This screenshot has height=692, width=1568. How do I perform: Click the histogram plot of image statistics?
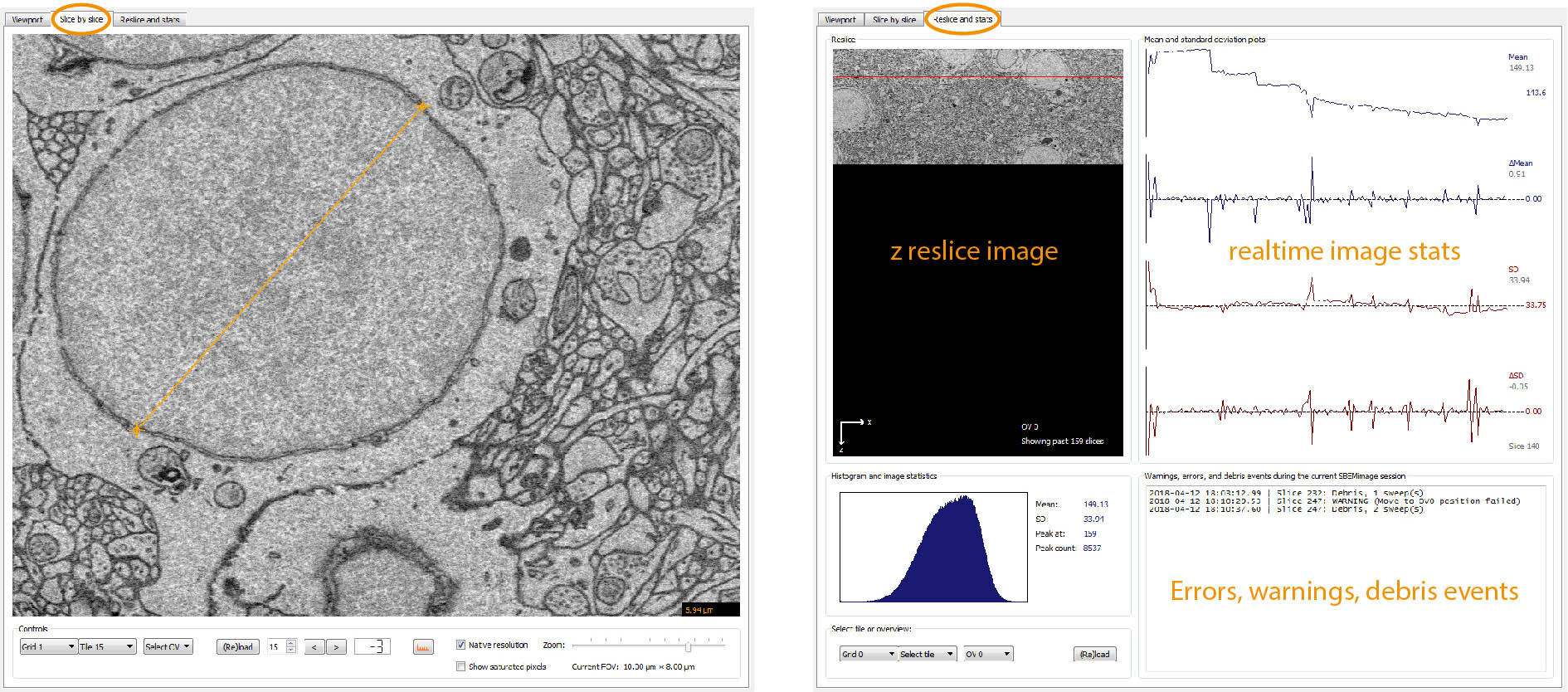pos(933,547)
